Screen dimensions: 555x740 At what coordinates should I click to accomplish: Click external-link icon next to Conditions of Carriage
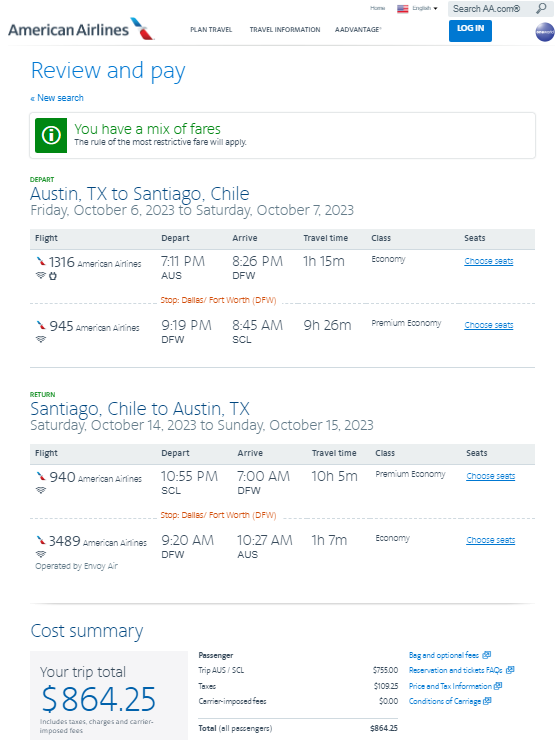488,701
